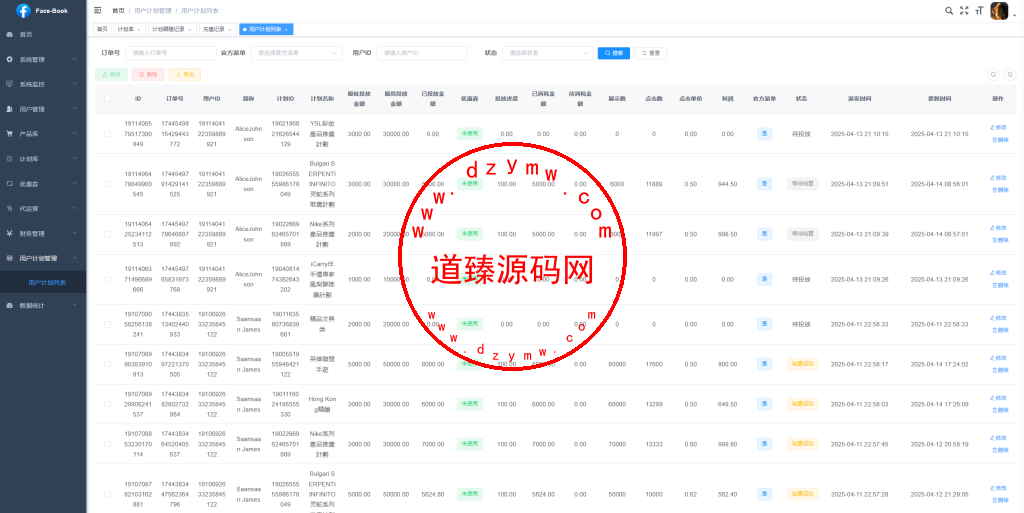
Task: Open the 状态 select dropdown
Action: 547,53
